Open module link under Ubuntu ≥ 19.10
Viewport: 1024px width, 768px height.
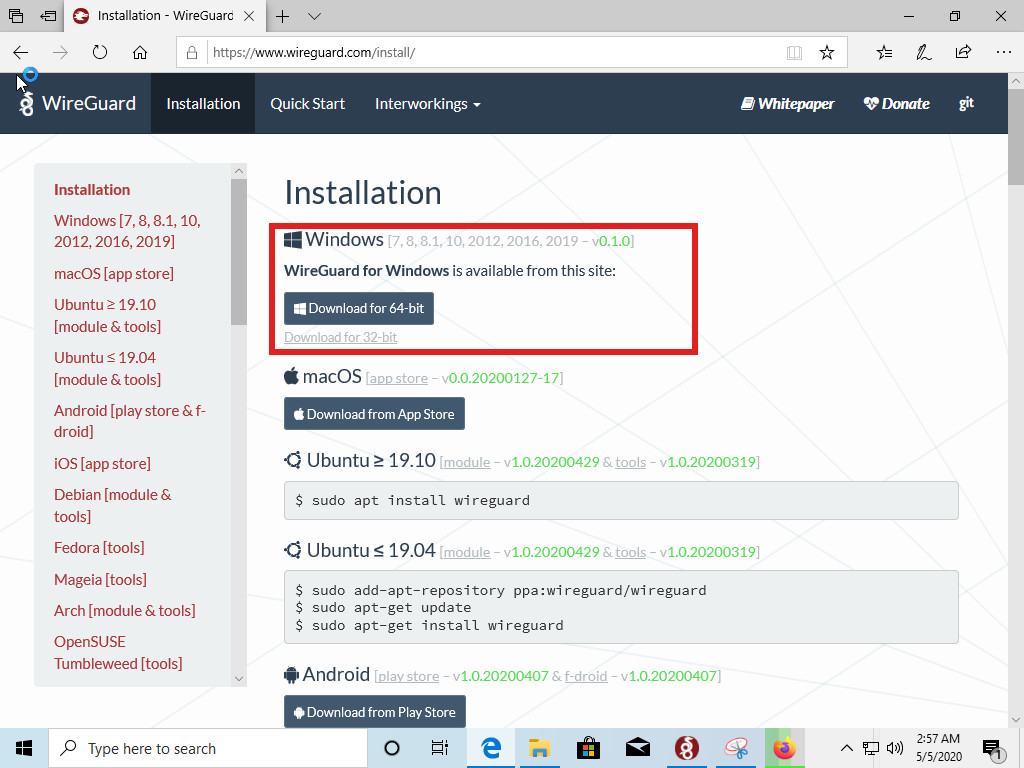click(x=467, y=462)
